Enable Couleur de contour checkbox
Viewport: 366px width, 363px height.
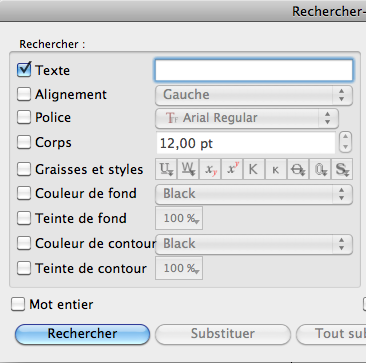click(24, 243)
